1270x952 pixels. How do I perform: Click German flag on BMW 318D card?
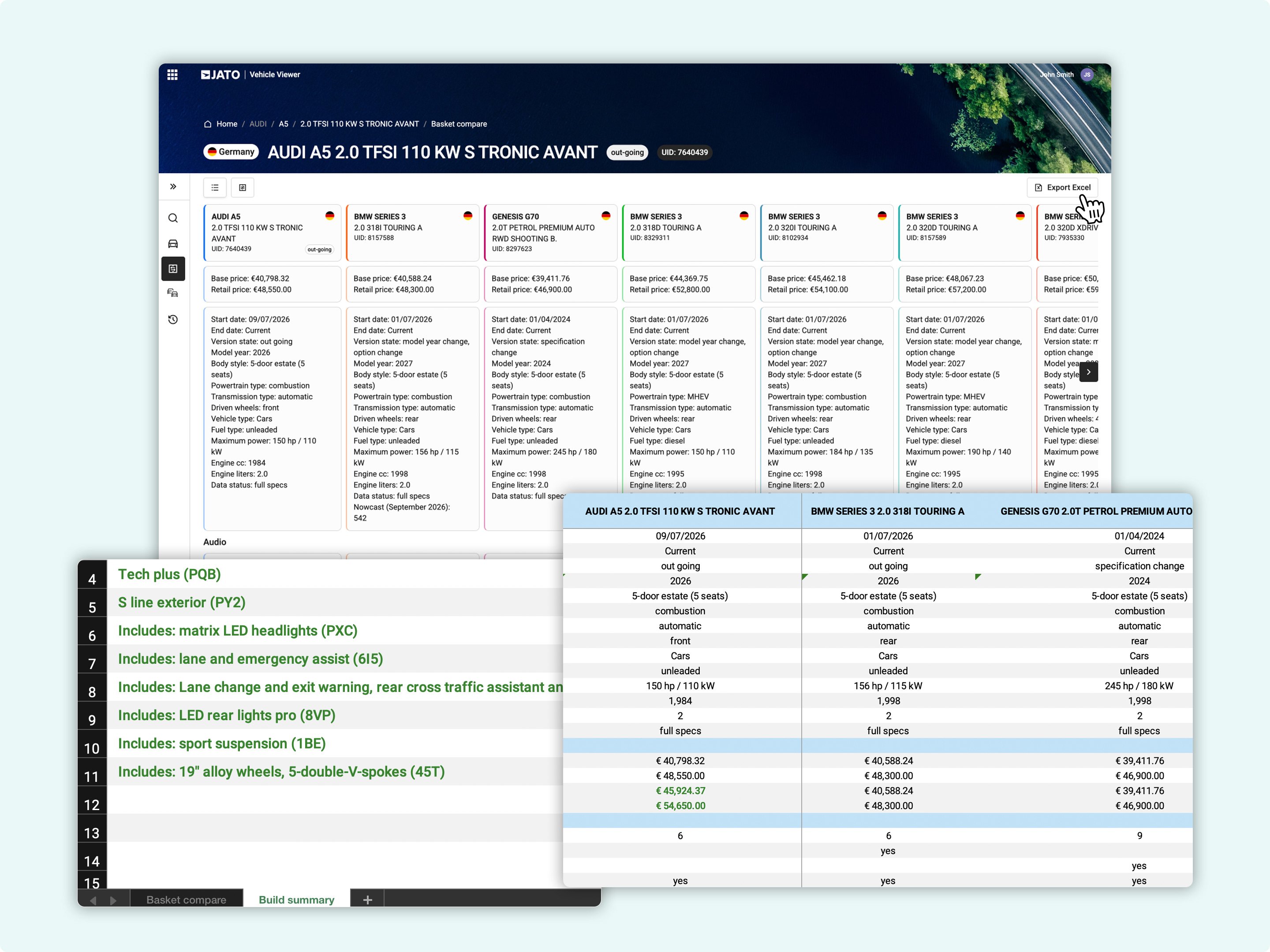[744, 216]
